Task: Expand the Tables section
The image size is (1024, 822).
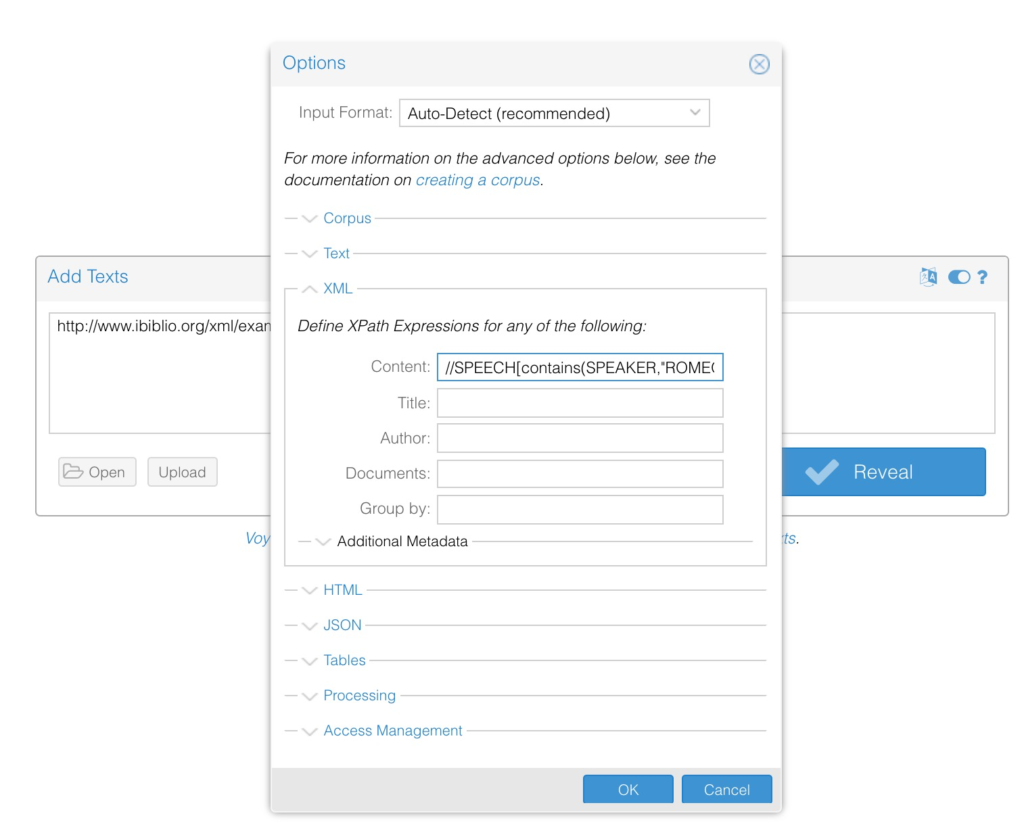Action: (x=344, y=661)
